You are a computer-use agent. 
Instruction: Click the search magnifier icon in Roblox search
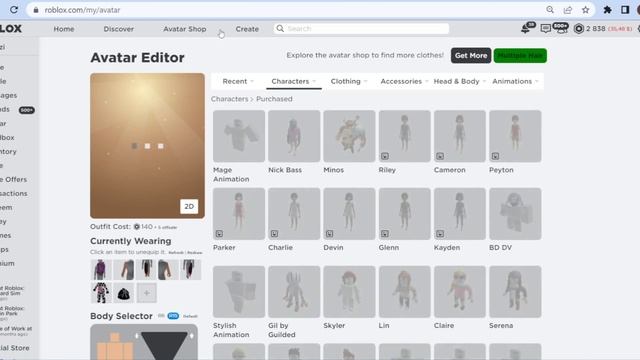[x=280, y=29]
